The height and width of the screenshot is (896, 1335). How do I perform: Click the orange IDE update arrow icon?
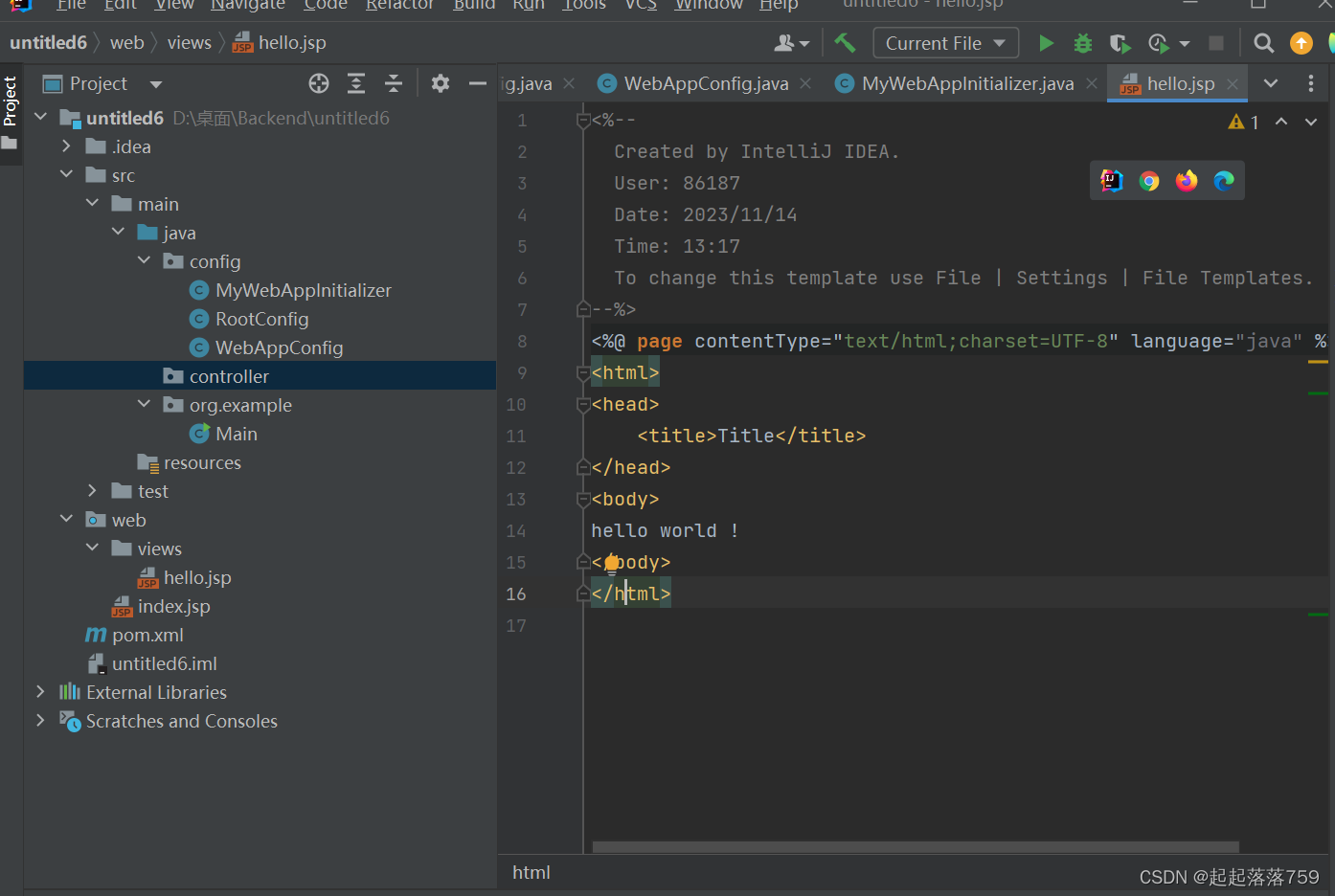point(1301,43)
